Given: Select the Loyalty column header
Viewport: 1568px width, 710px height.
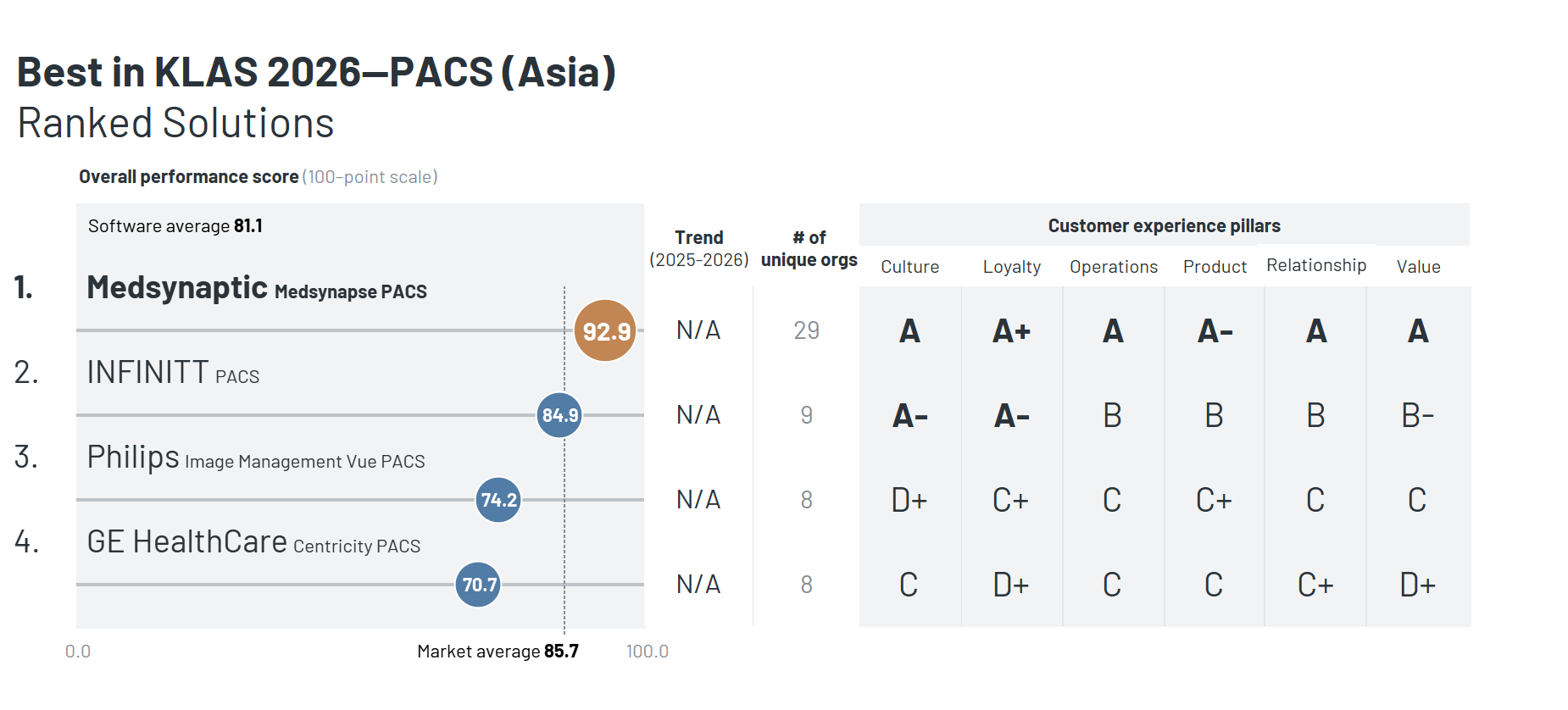Looking at the screenshot, I should coord(1011,267).
